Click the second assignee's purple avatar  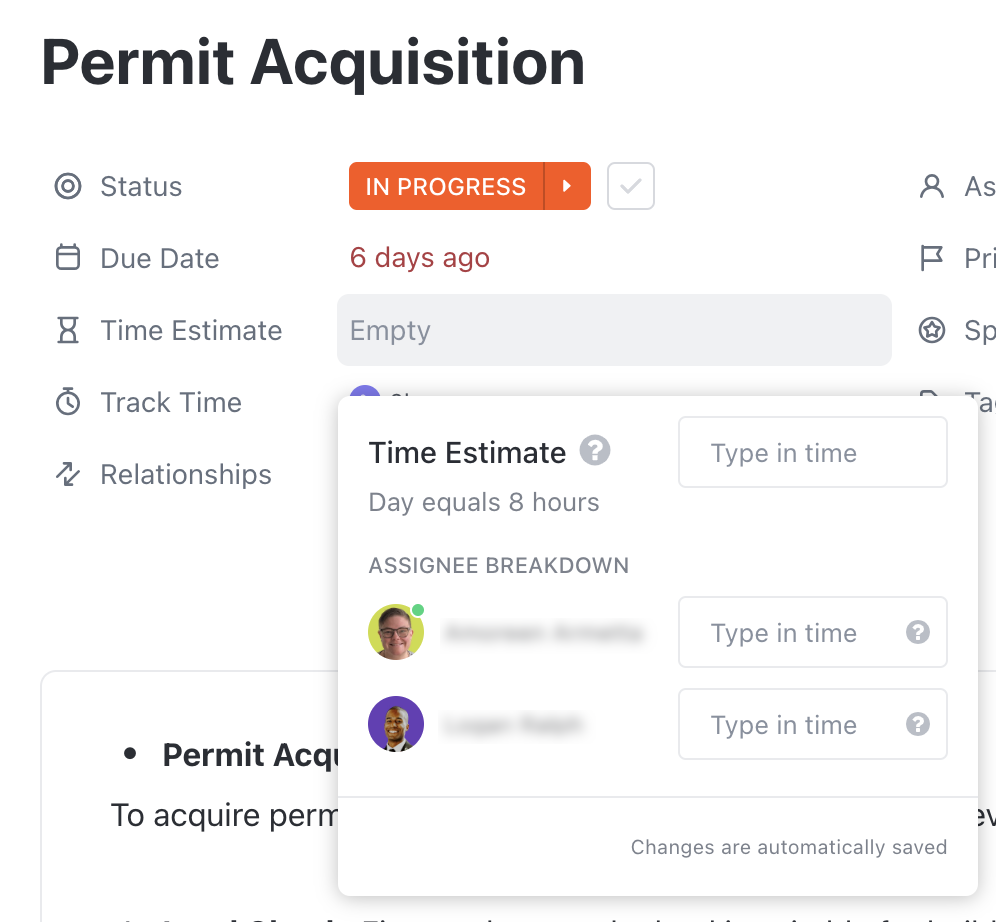tap(396, 724)
